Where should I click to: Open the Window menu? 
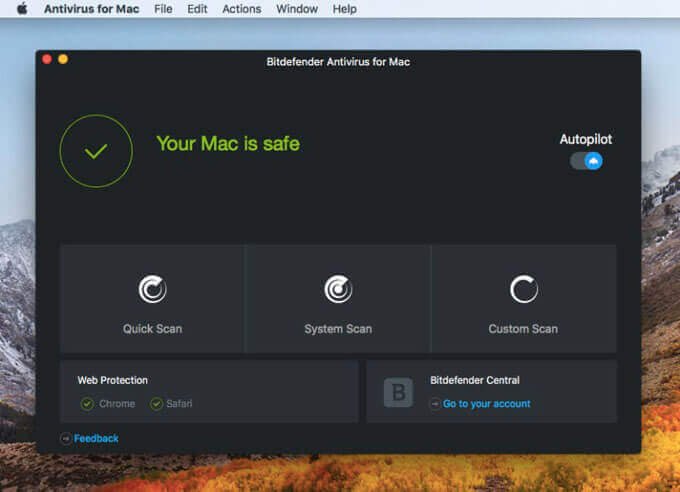point(297,9)
